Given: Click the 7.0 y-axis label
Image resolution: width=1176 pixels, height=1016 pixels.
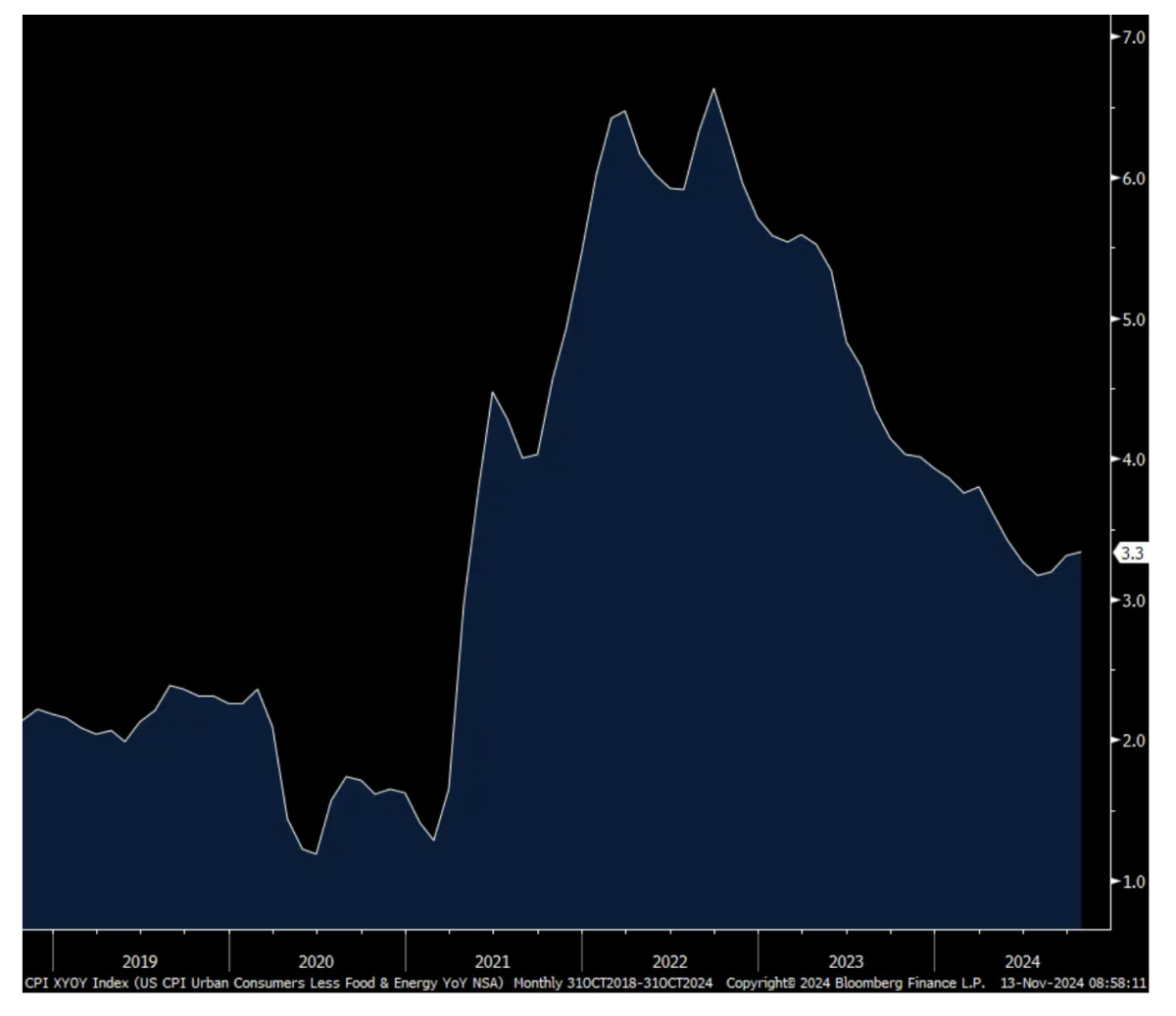Looking at the screenshot, I should [1132, 37].
